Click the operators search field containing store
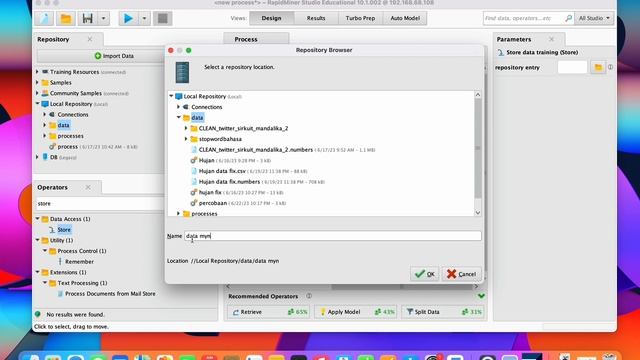This screenshot has height=360, width=640. coord(100,203)
